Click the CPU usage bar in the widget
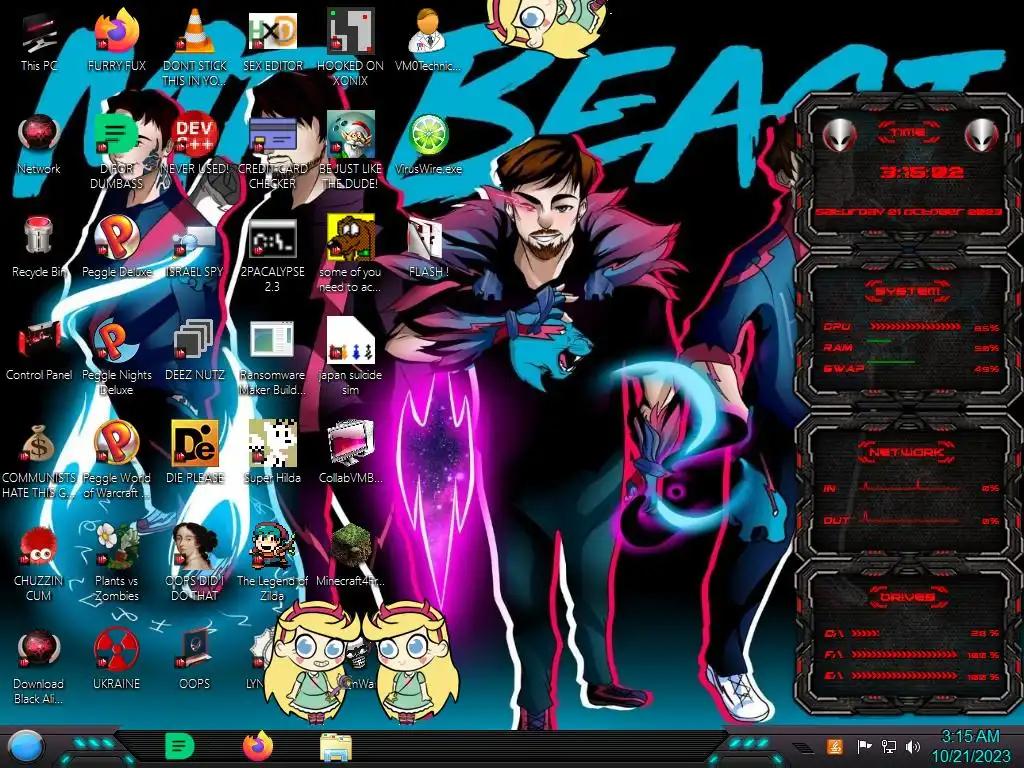 point(915,327)
